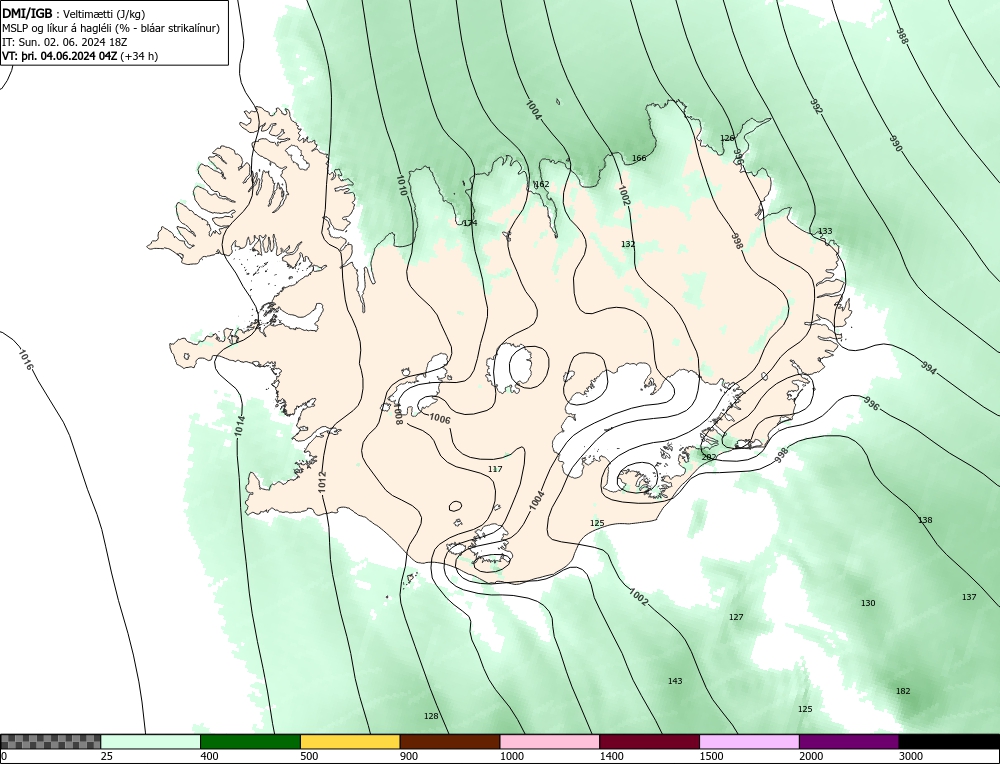Pick the light purple 1500–2000 legend swatch

[749, 741]
